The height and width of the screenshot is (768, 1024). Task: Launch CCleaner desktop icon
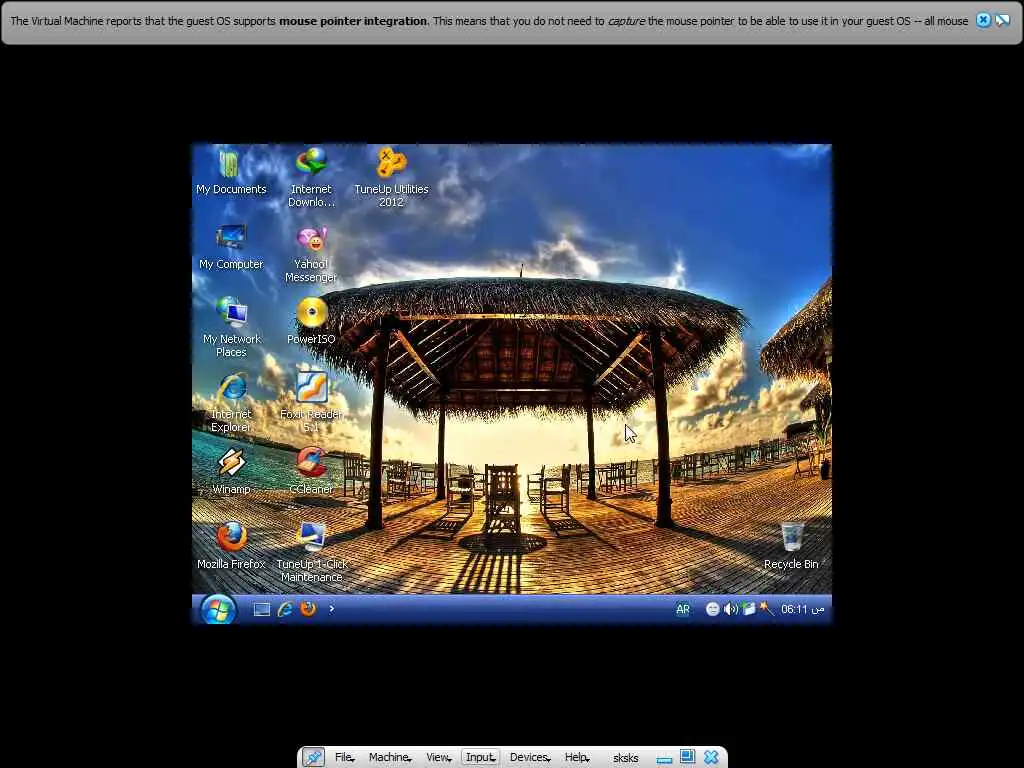point(311,472)
